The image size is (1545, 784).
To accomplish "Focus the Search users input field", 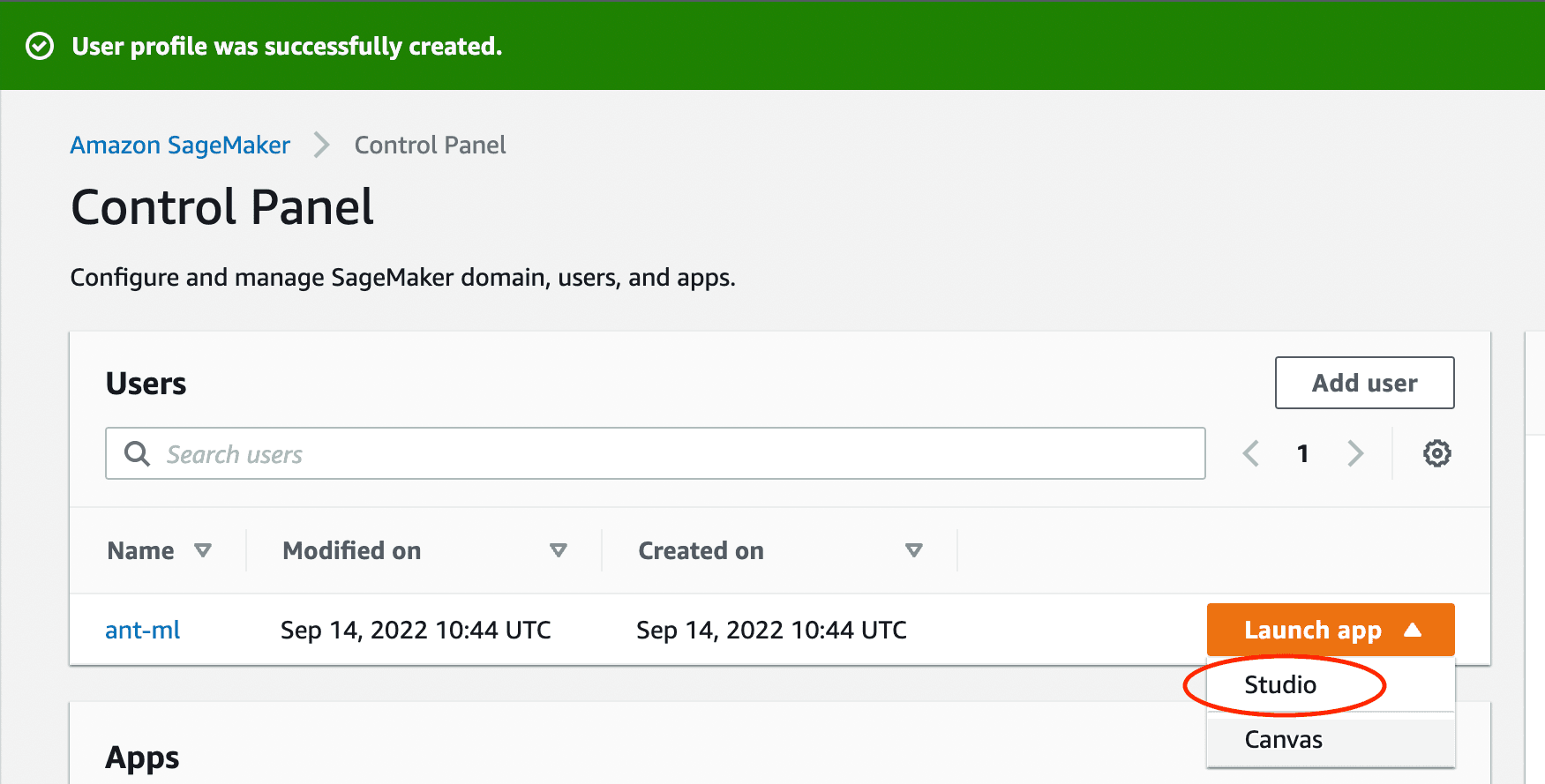I will pos(656,453).
